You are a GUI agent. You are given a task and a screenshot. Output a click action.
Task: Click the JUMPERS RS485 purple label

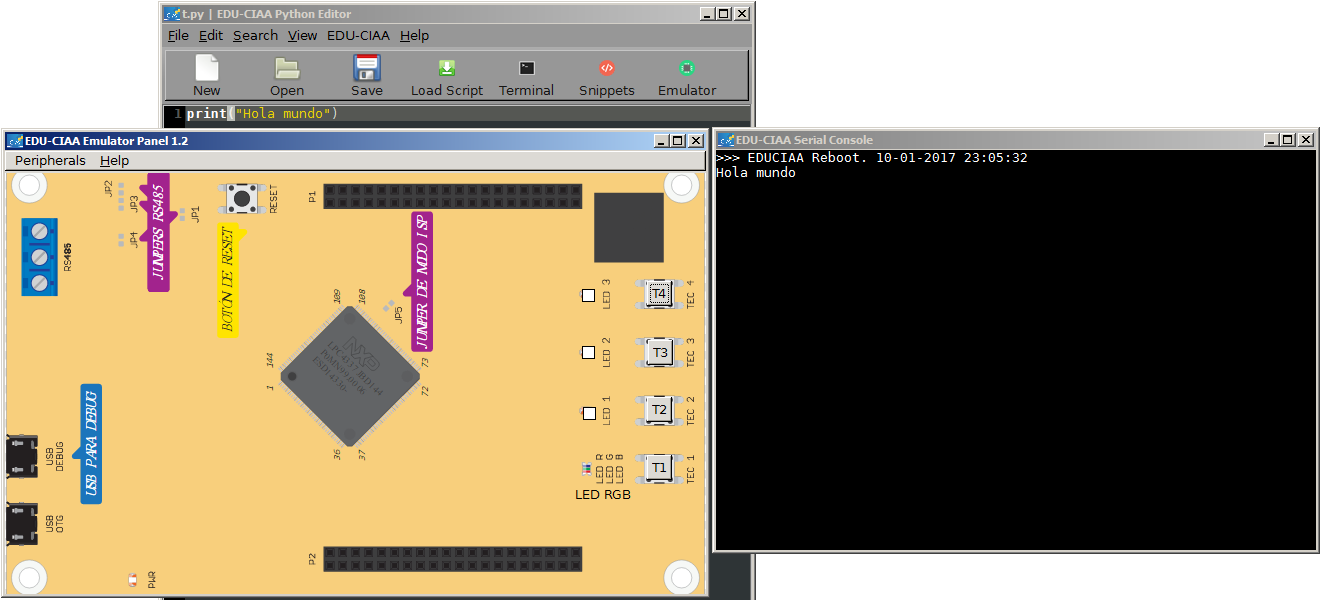pos(158,232)
